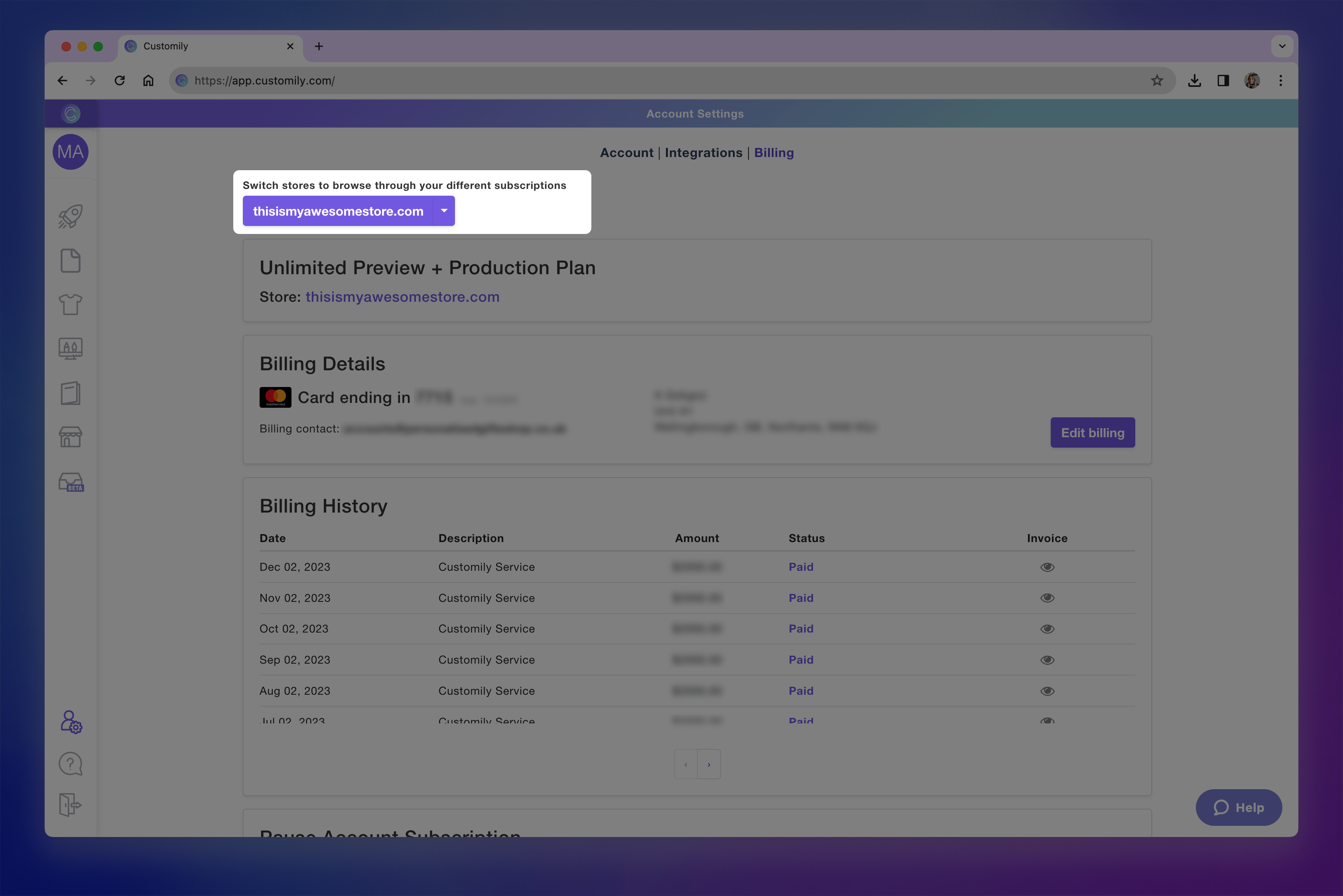Click the rocket launch icon in sidebar
1343x896 pixels.
(x=70, y=216)
